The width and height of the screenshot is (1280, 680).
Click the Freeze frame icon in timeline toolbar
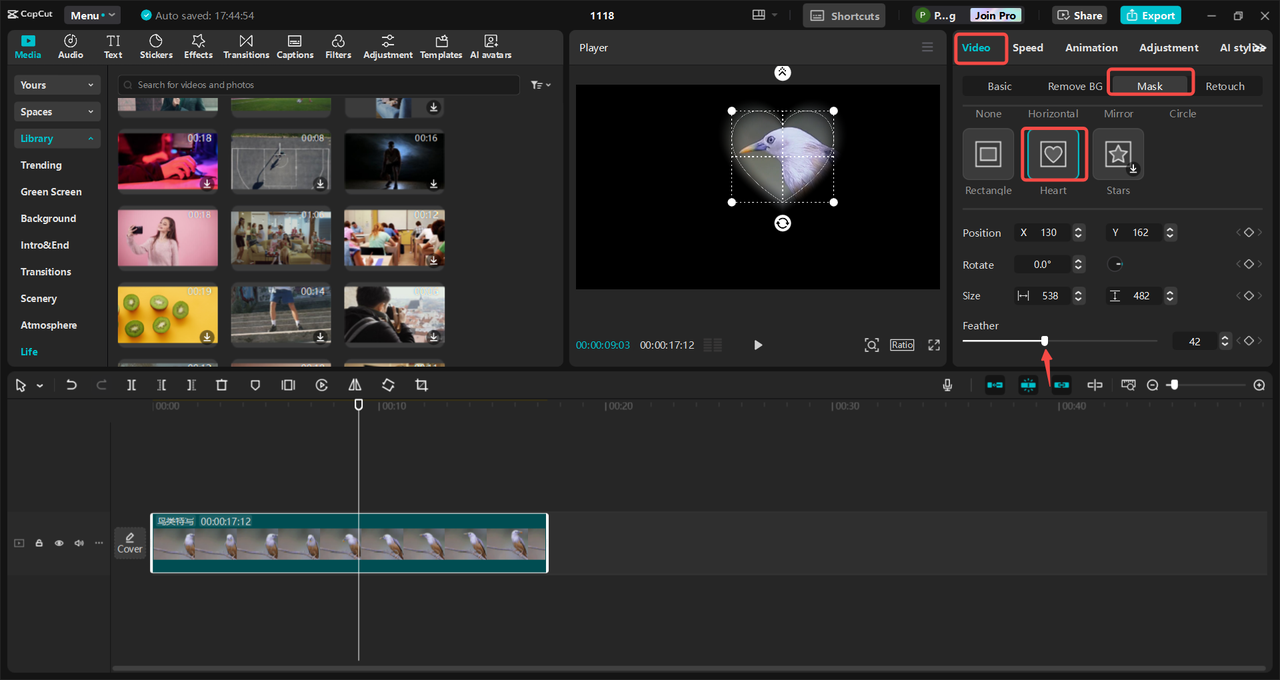point(288,385)
